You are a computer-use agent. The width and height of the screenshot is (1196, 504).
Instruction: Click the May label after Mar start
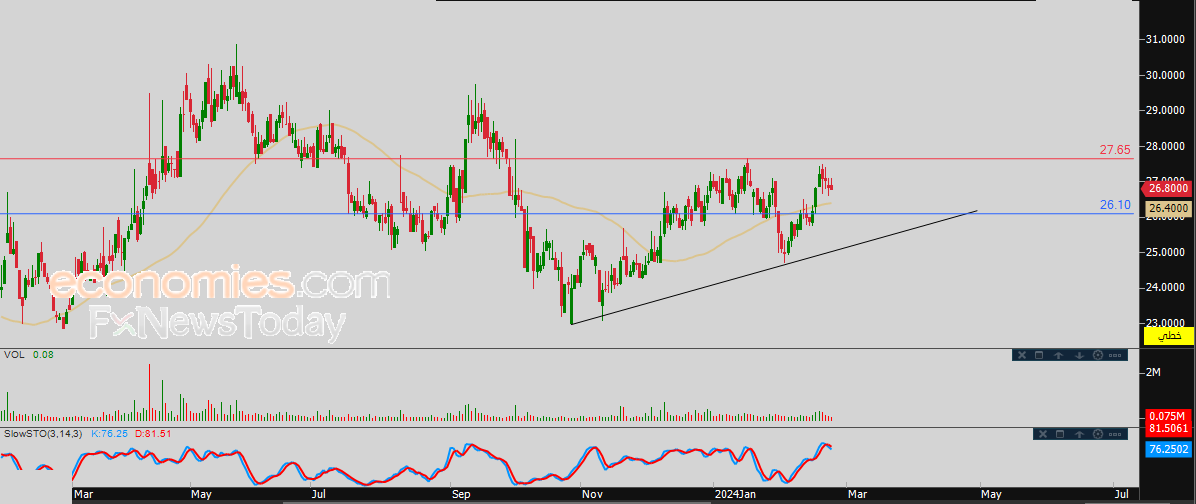201,495
